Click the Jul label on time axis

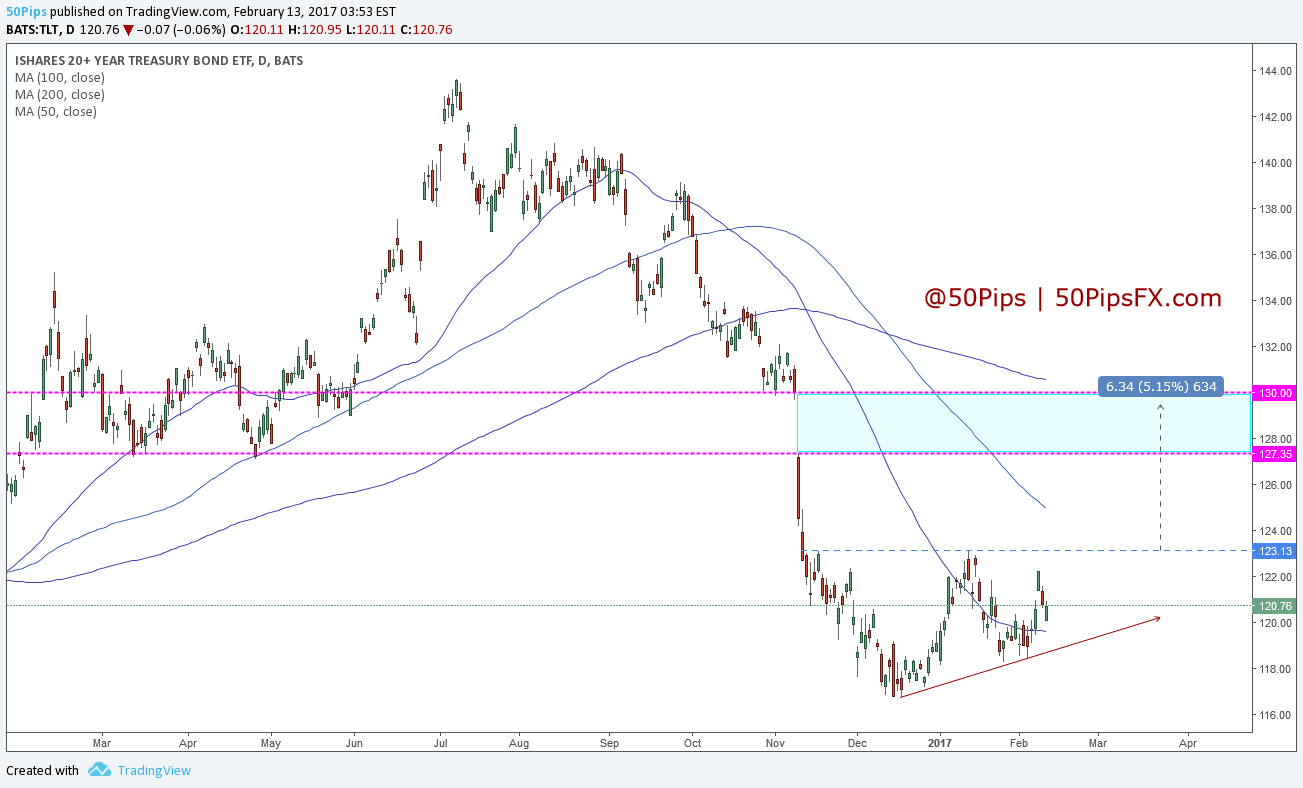439,744
